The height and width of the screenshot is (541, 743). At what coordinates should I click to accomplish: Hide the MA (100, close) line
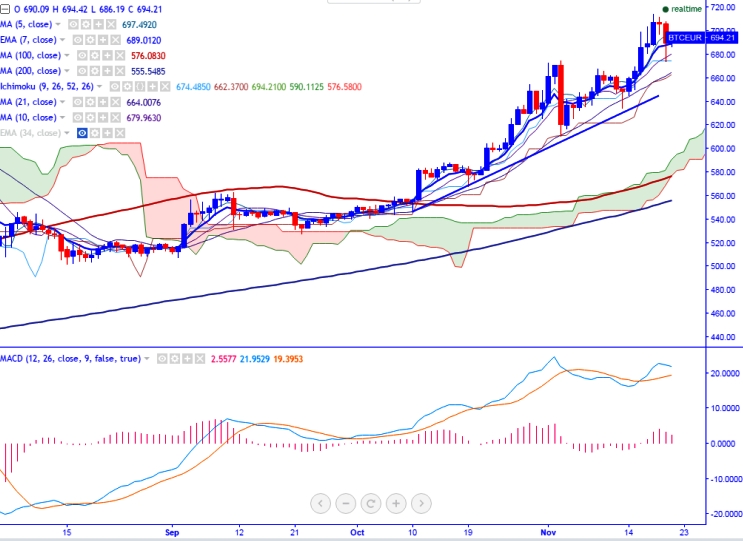[x=83, y=55]
